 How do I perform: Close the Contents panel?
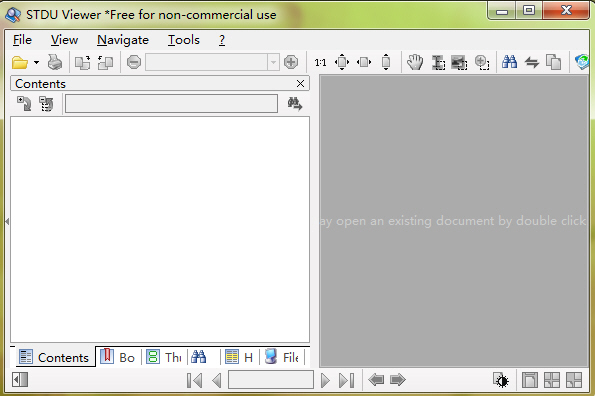click(x=300, y=83)
